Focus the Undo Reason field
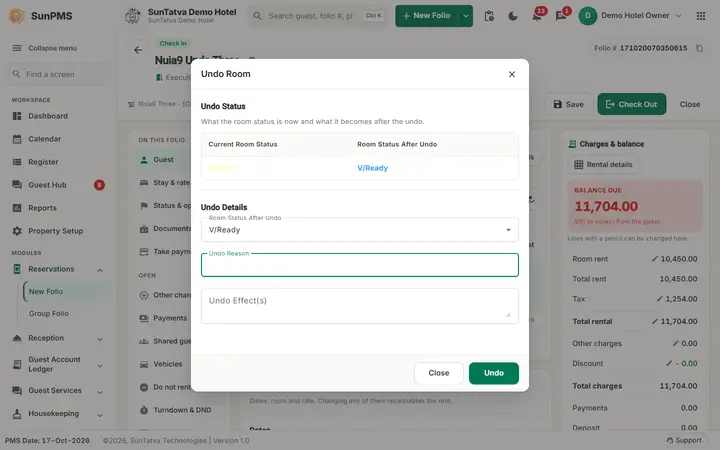This screenshot has height=450, width=720. [360, 265]
